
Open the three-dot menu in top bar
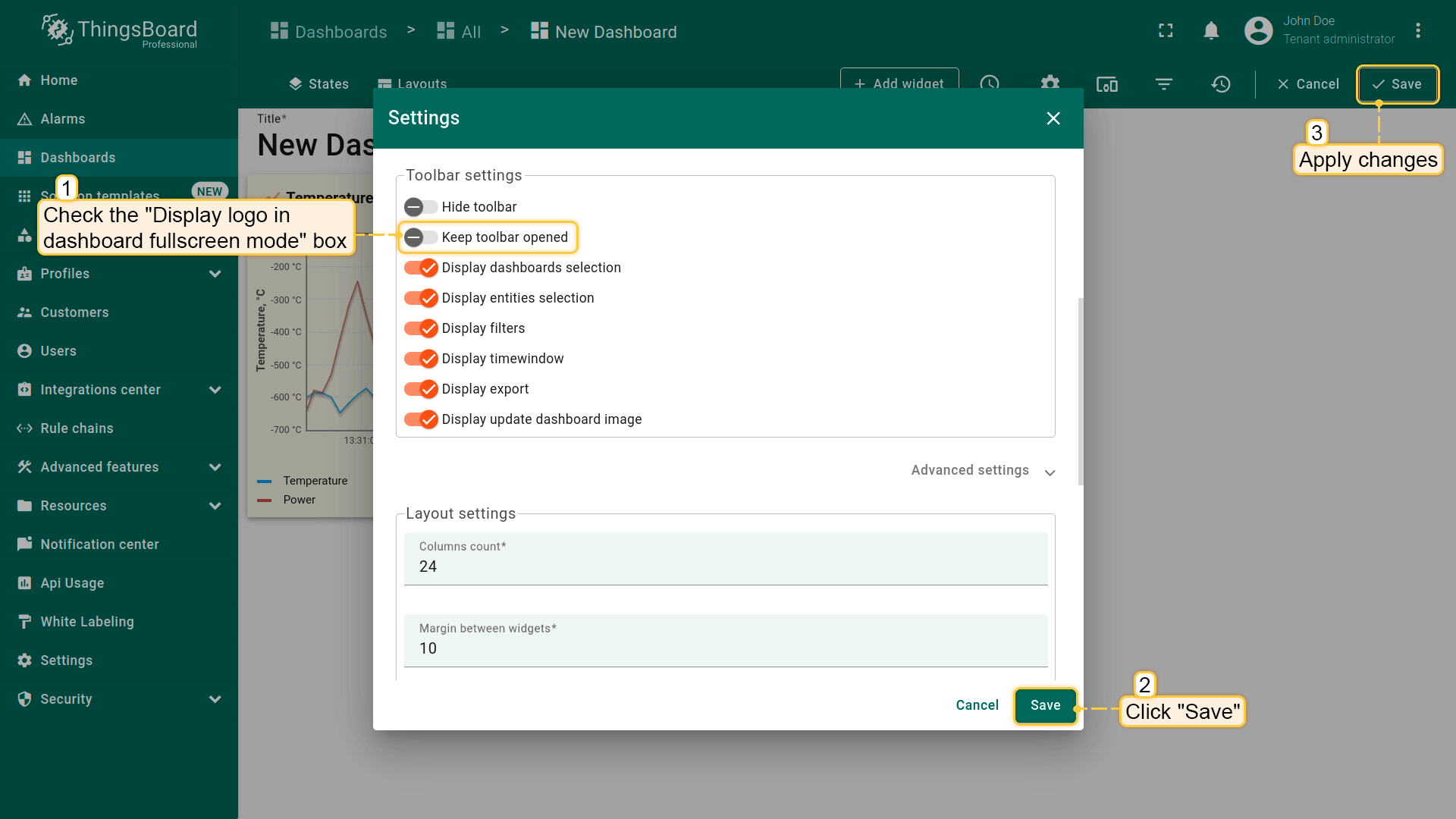click(1417, 31)
